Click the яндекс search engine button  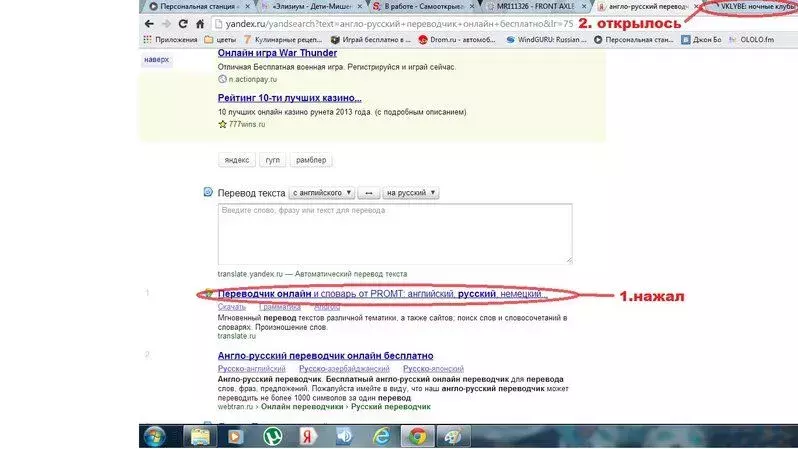click(x=237, y=160)
